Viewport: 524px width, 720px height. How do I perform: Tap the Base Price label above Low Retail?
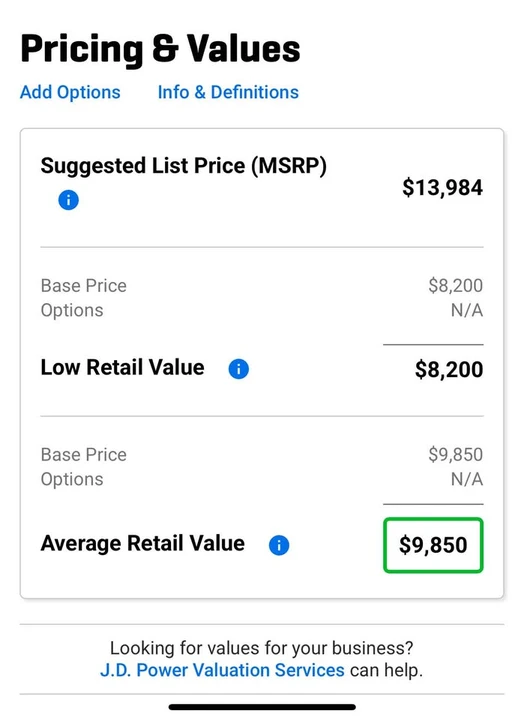pos(84,286)
